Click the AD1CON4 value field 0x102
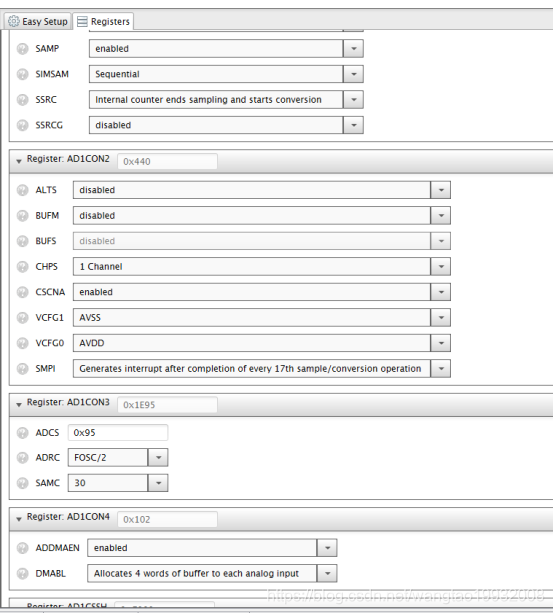 coord(167,519)
